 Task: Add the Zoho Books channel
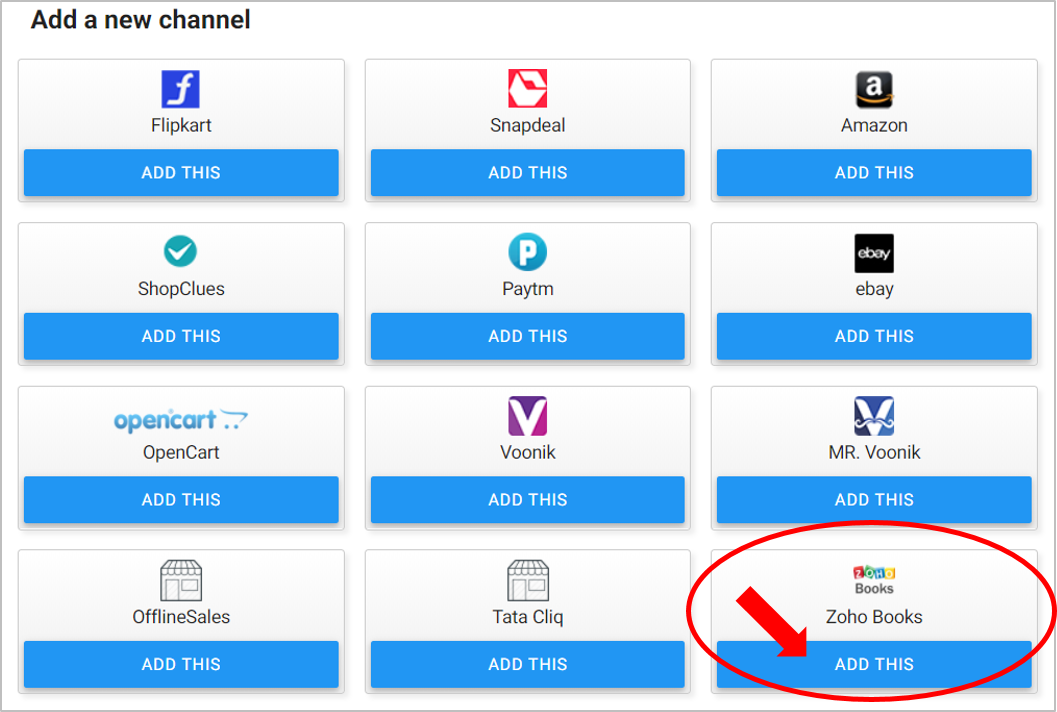874,664
